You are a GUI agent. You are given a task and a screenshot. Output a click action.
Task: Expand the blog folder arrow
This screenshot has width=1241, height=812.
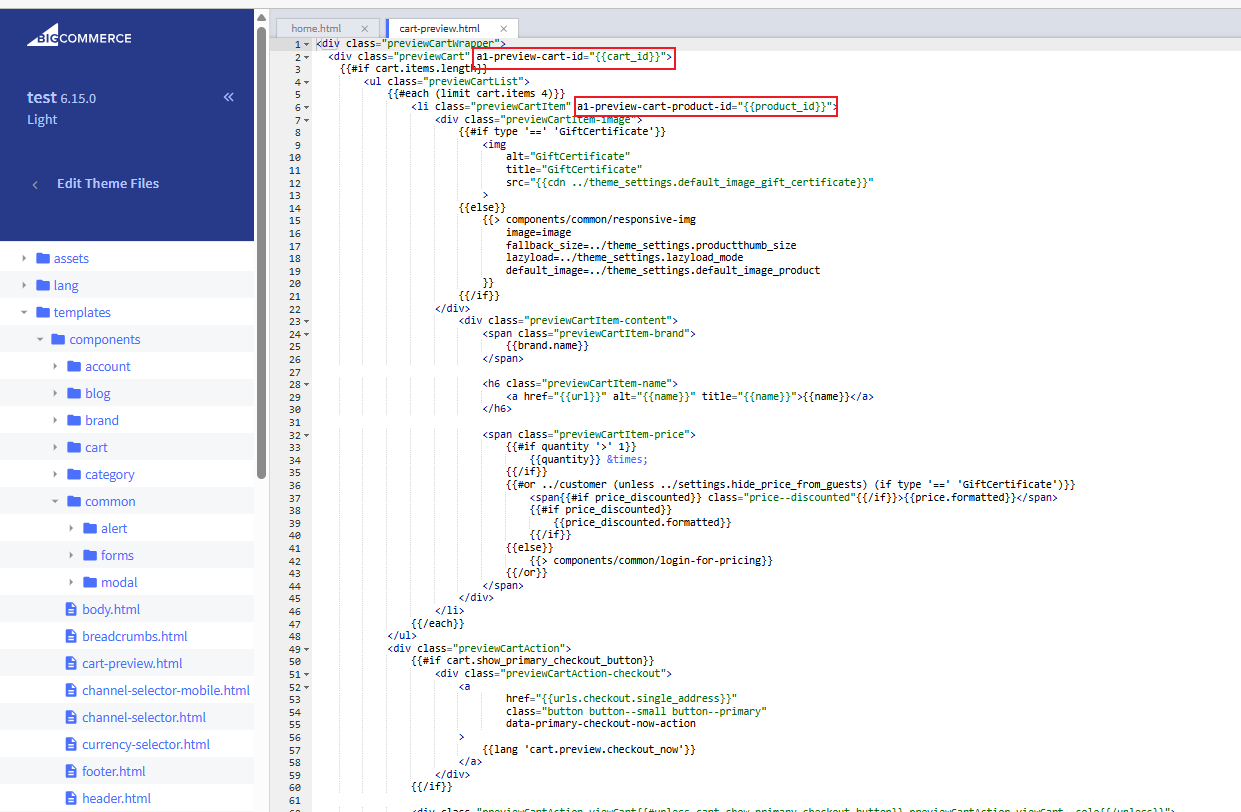[56, 393]
